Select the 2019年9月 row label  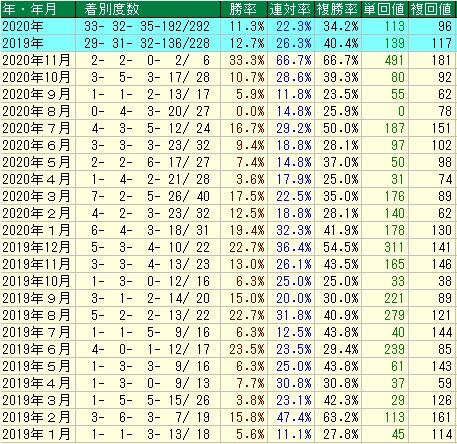[36, 298]
